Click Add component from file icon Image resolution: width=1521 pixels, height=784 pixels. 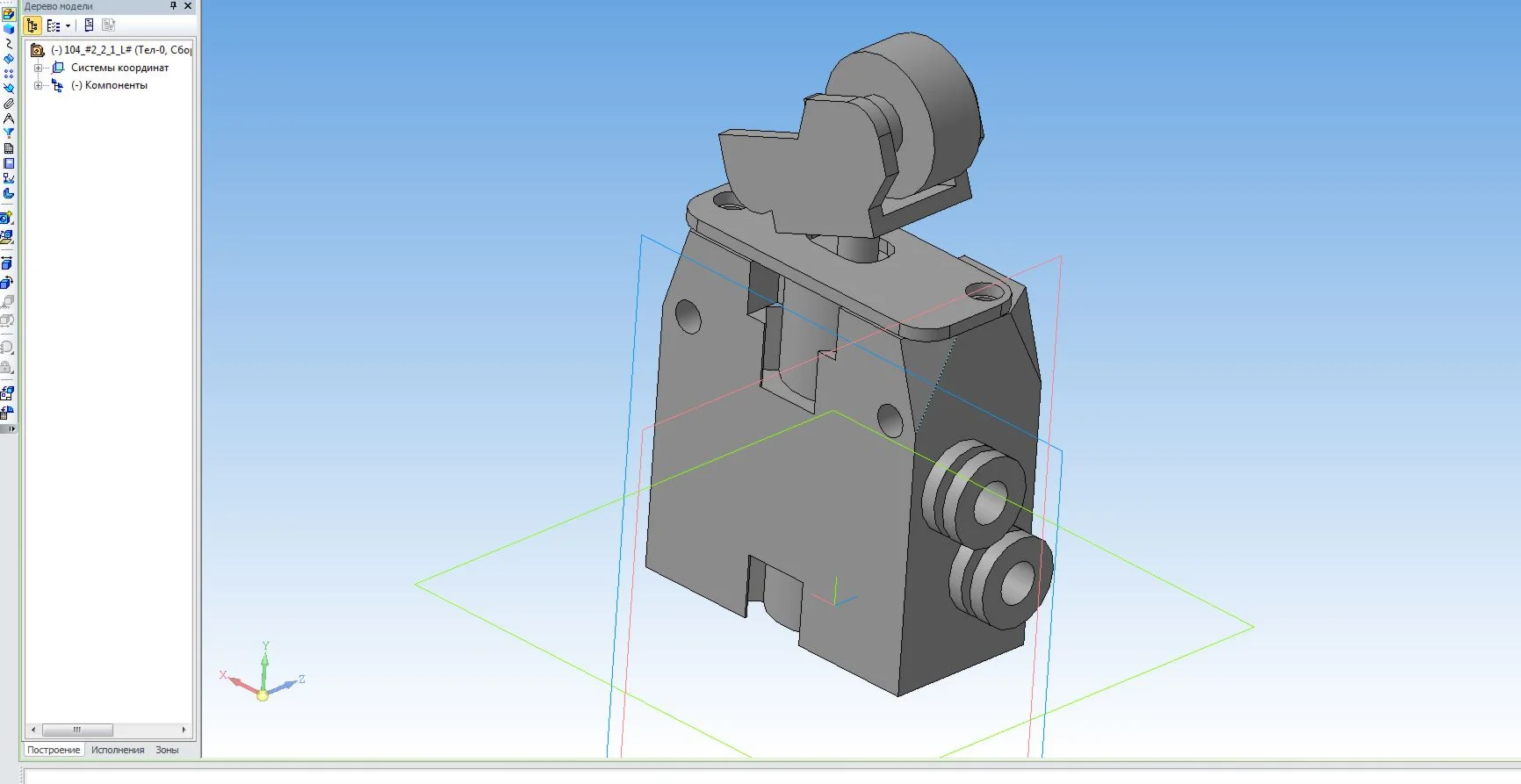tap(7, 237)
